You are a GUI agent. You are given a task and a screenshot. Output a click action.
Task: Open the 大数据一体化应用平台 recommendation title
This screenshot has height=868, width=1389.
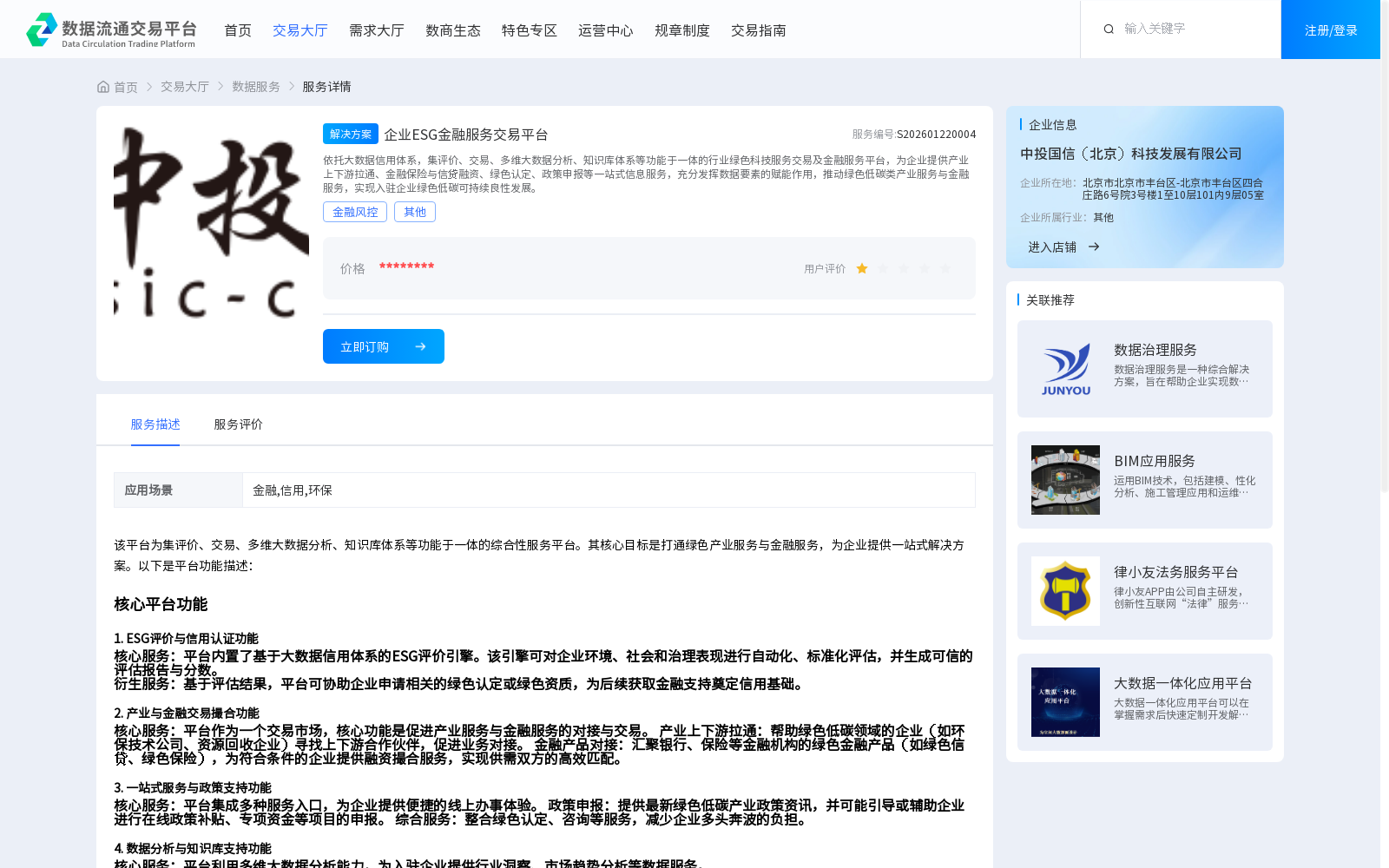[1183, 683]
